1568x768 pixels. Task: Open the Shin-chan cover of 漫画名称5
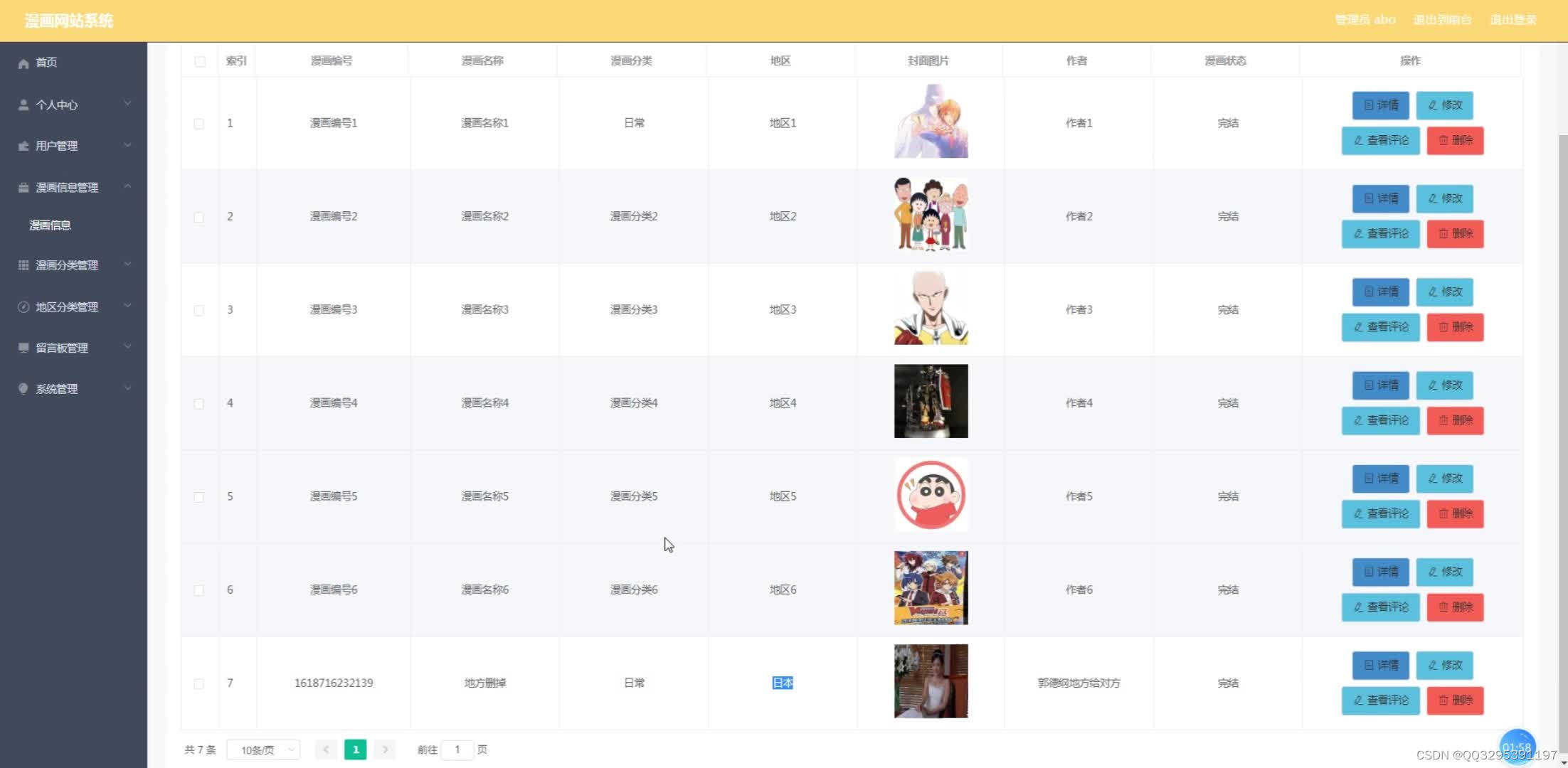pyautogui.click(x=931, y=494)
